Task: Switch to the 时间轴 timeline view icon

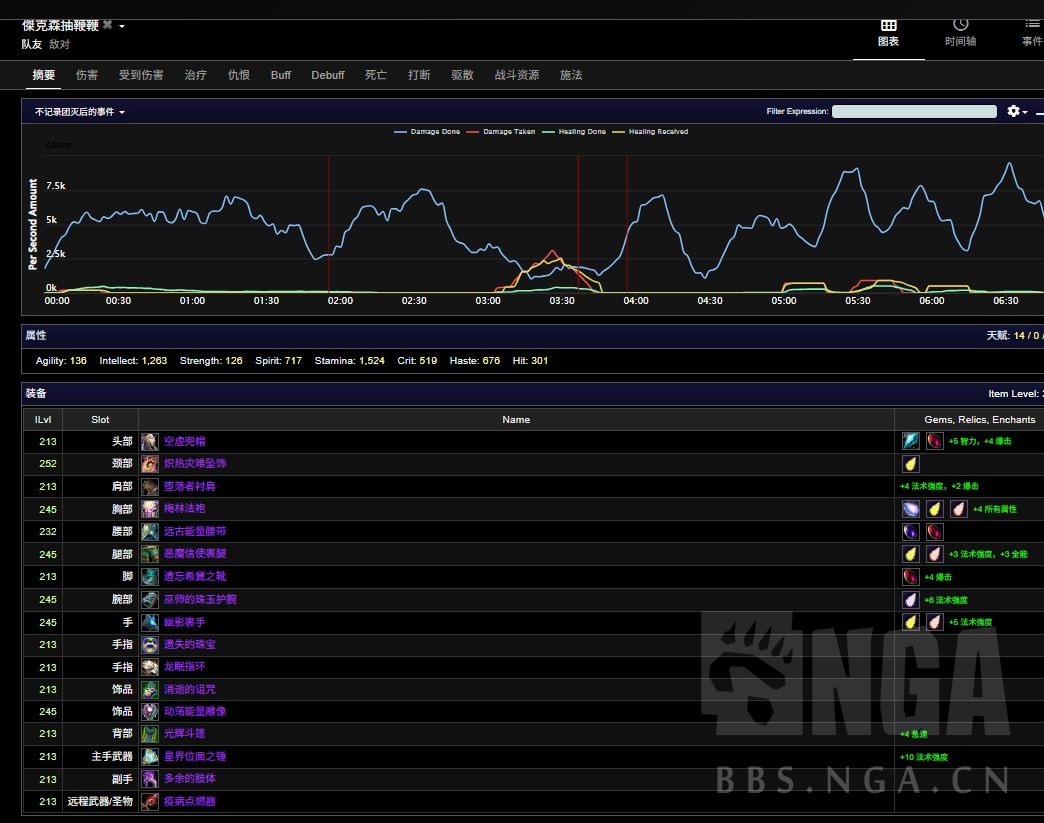Action: pyautogui.click(x=960, y=25)
